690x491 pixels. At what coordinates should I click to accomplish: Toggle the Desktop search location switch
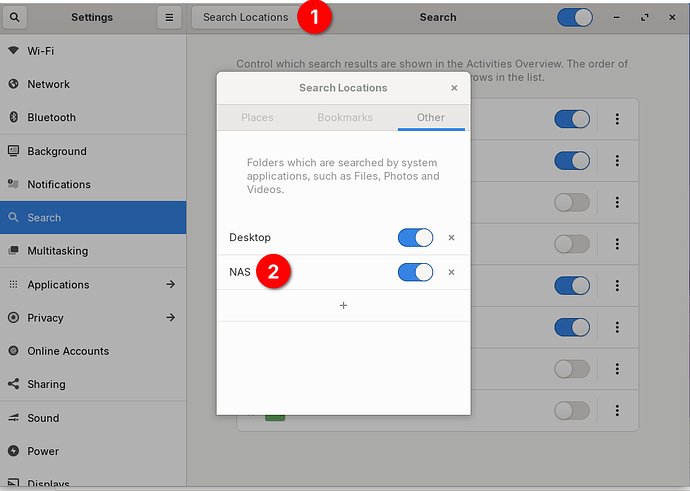click(x=415, y=238)
